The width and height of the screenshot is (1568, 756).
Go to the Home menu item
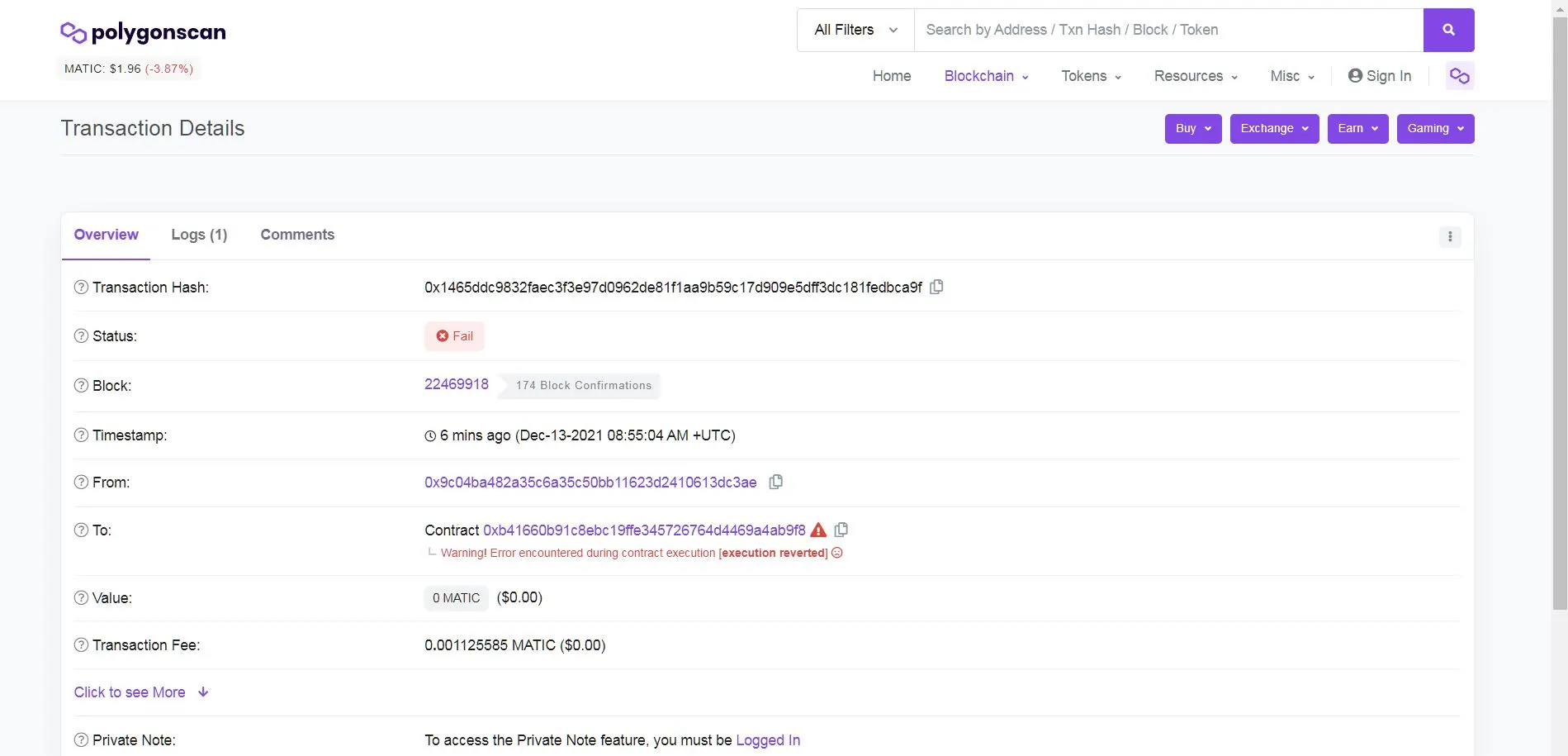tap(892, 76)
